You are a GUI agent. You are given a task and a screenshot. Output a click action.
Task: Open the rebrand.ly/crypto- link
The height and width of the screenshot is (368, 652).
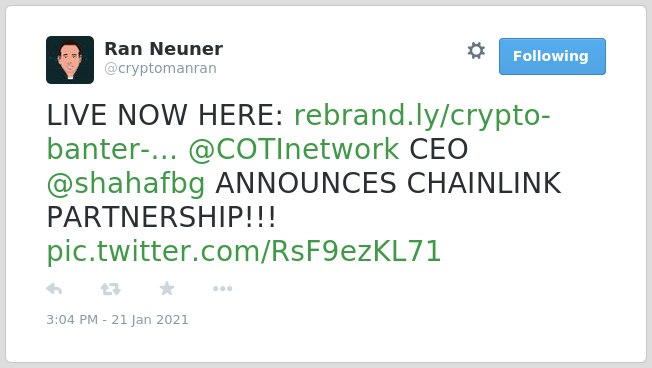(422, 115)
